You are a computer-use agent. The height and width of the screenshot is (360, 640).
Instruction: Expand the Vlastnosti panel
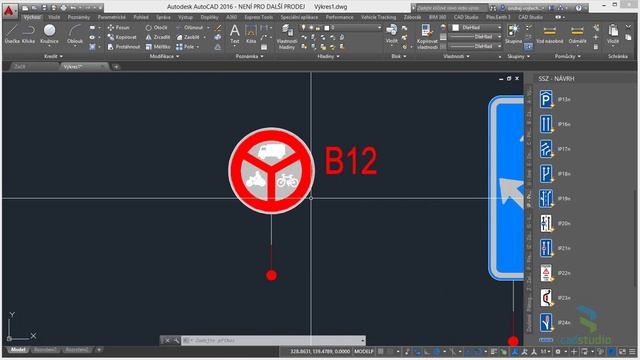pos(456,56)
